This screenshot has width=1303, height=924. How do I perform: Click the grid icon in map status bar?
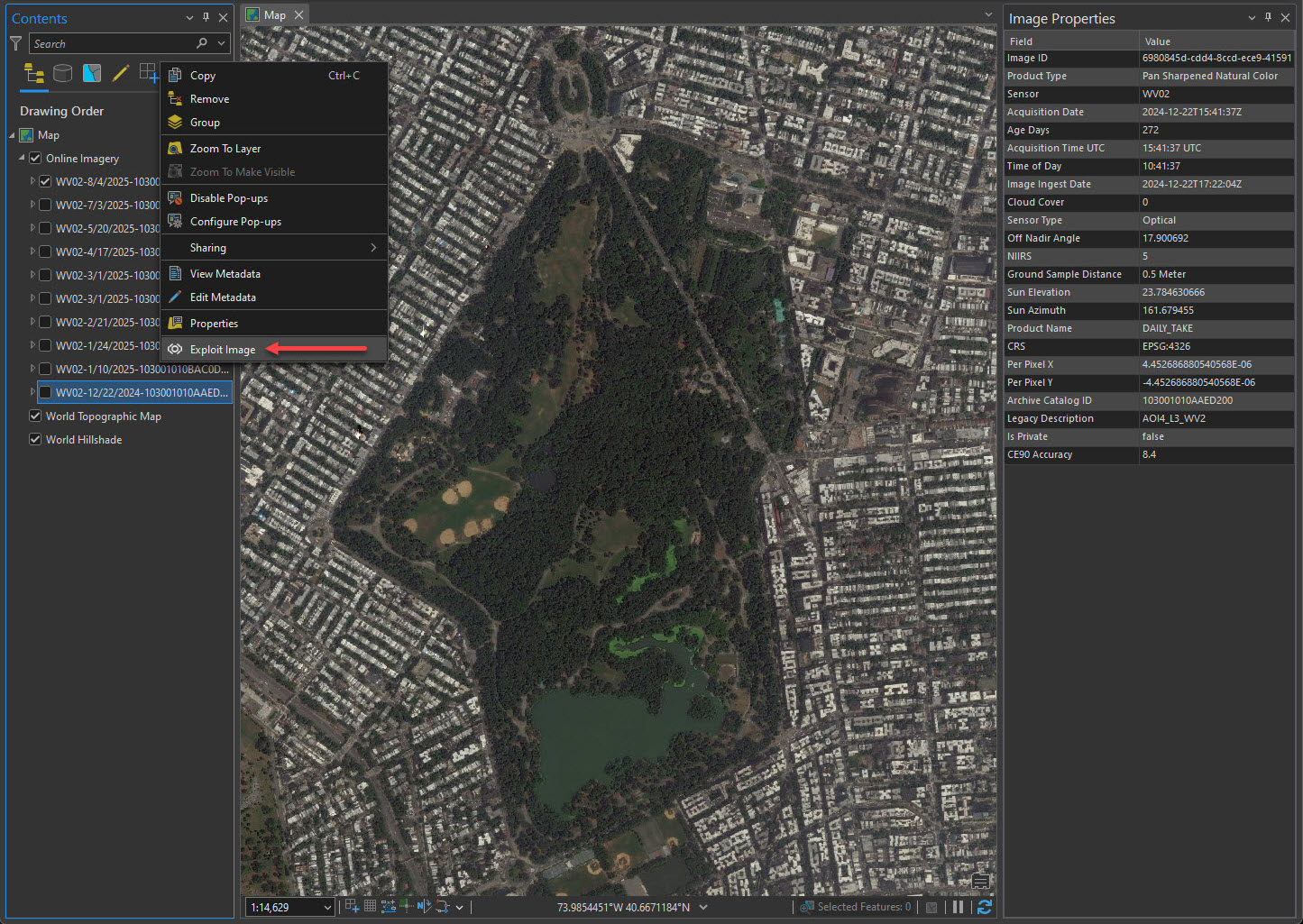point(370,907)
